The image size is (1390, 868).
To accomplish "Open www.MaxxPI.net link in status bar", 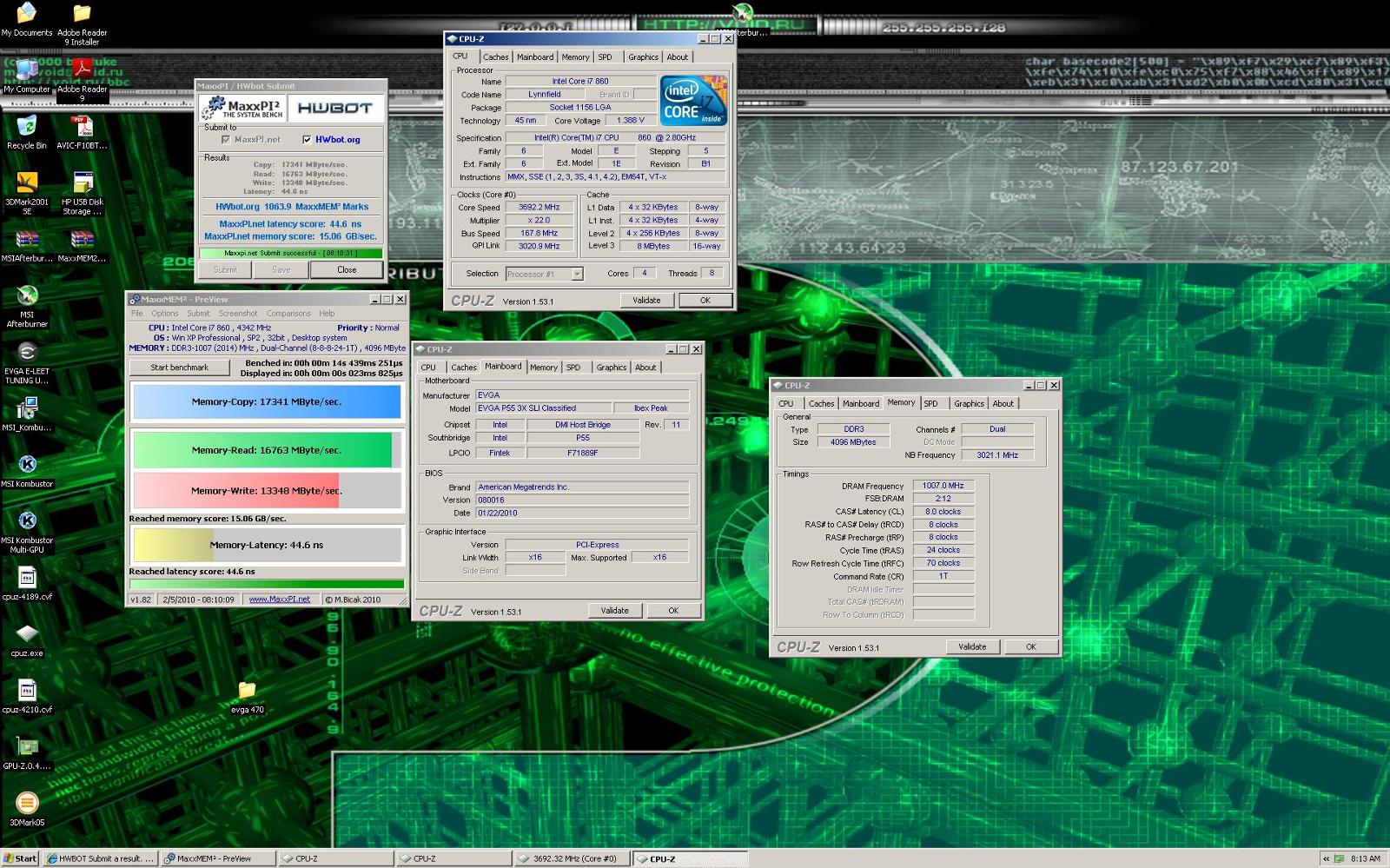I will pyautogui.click(x=280, y=600).
